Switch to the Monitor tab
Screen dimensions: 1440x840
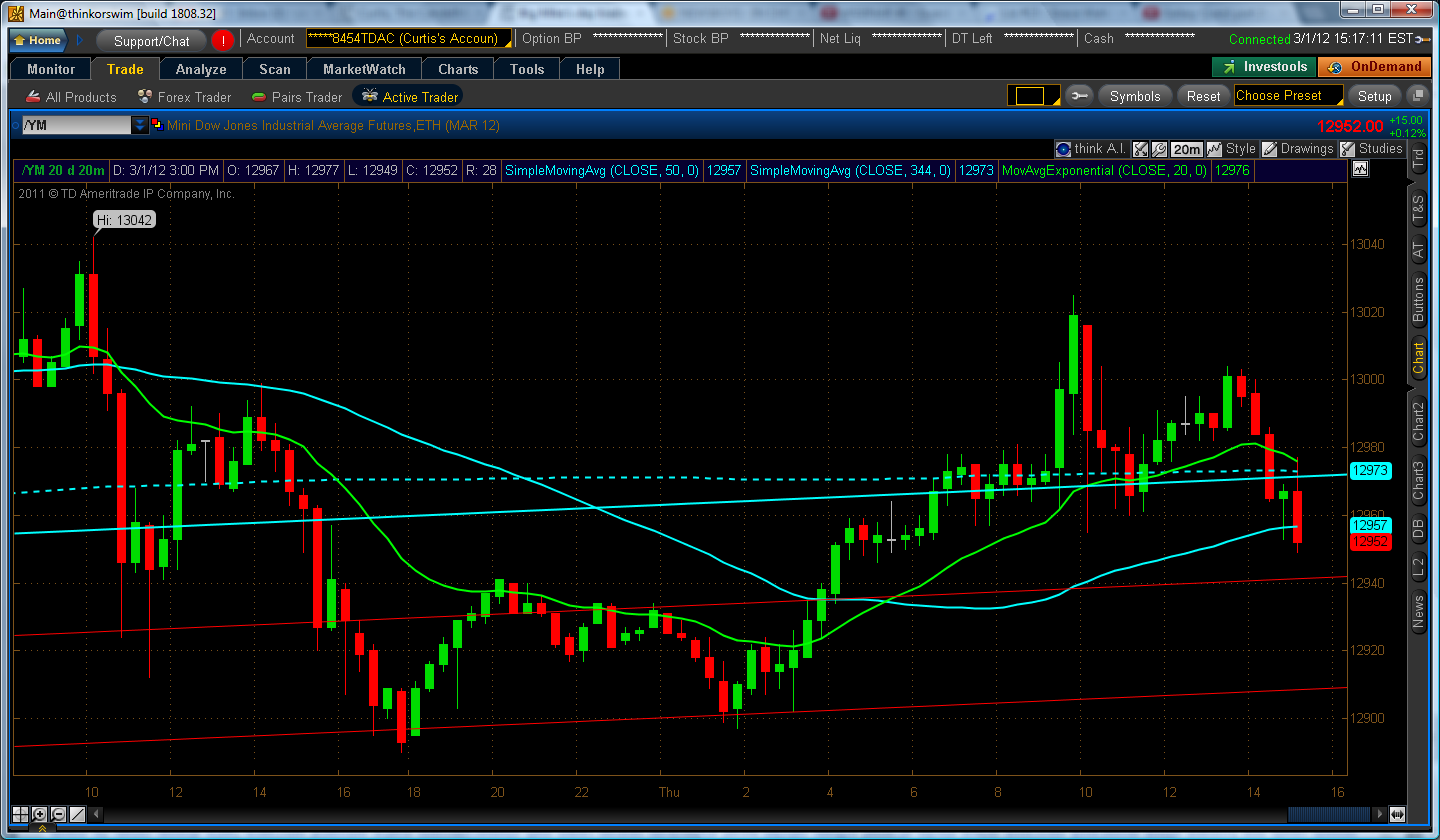[x=51, y=69]
